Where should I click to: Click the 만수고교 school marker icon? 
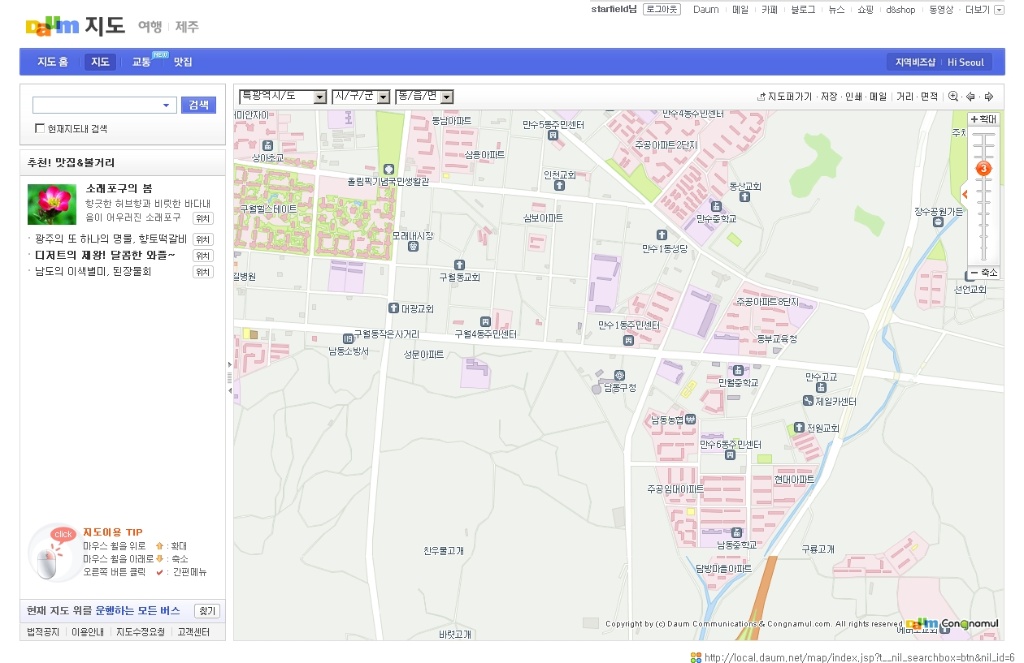[821, 388]
